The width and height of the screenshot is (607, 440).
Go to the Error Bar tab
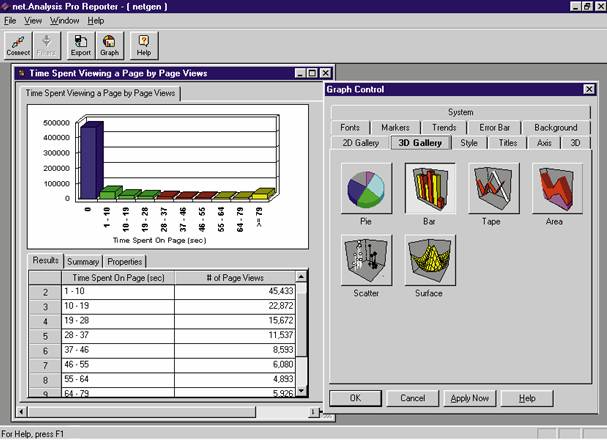(x=494, y=127)
